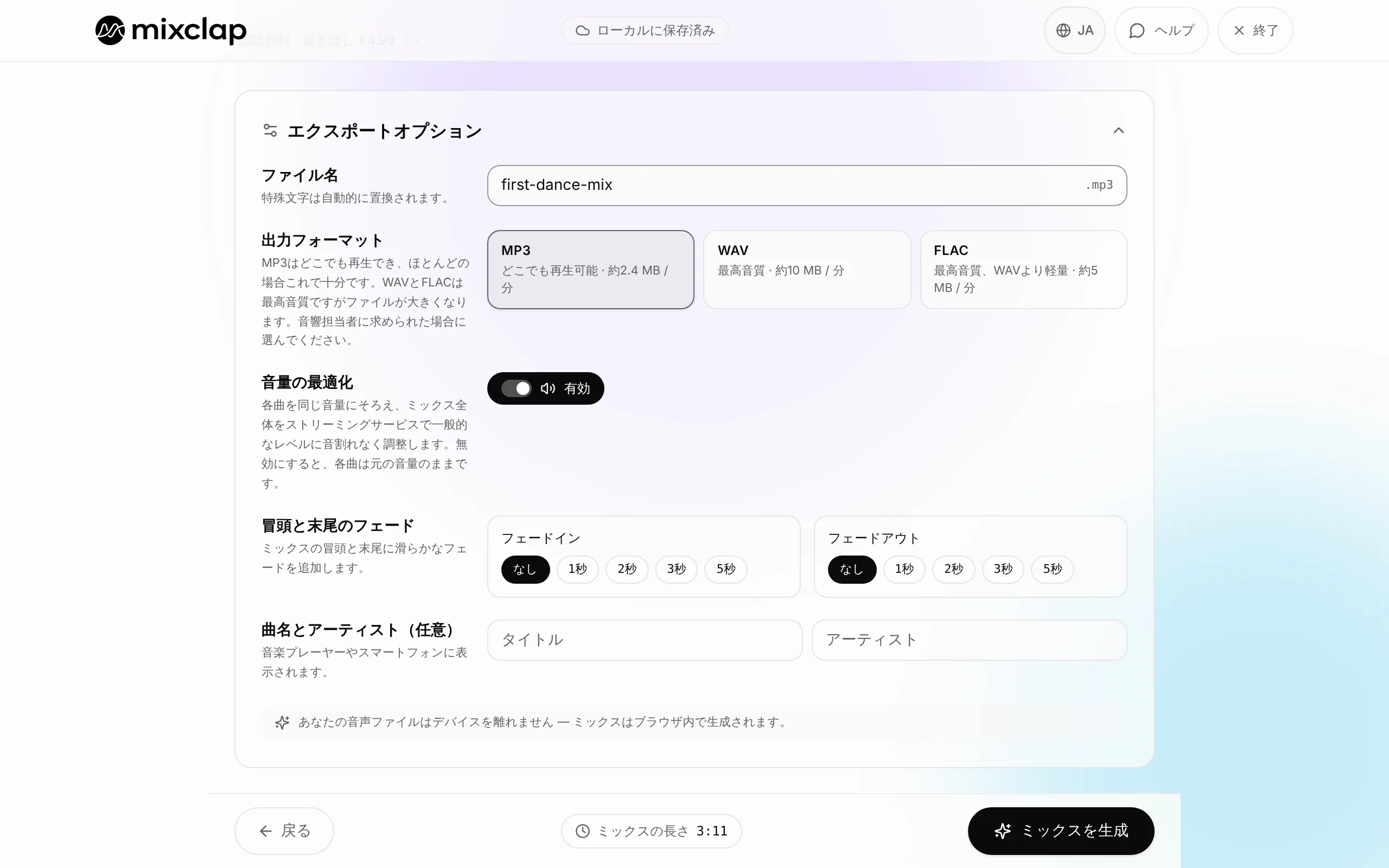Click the sparkle icon in the privacy note

point(282,722)
